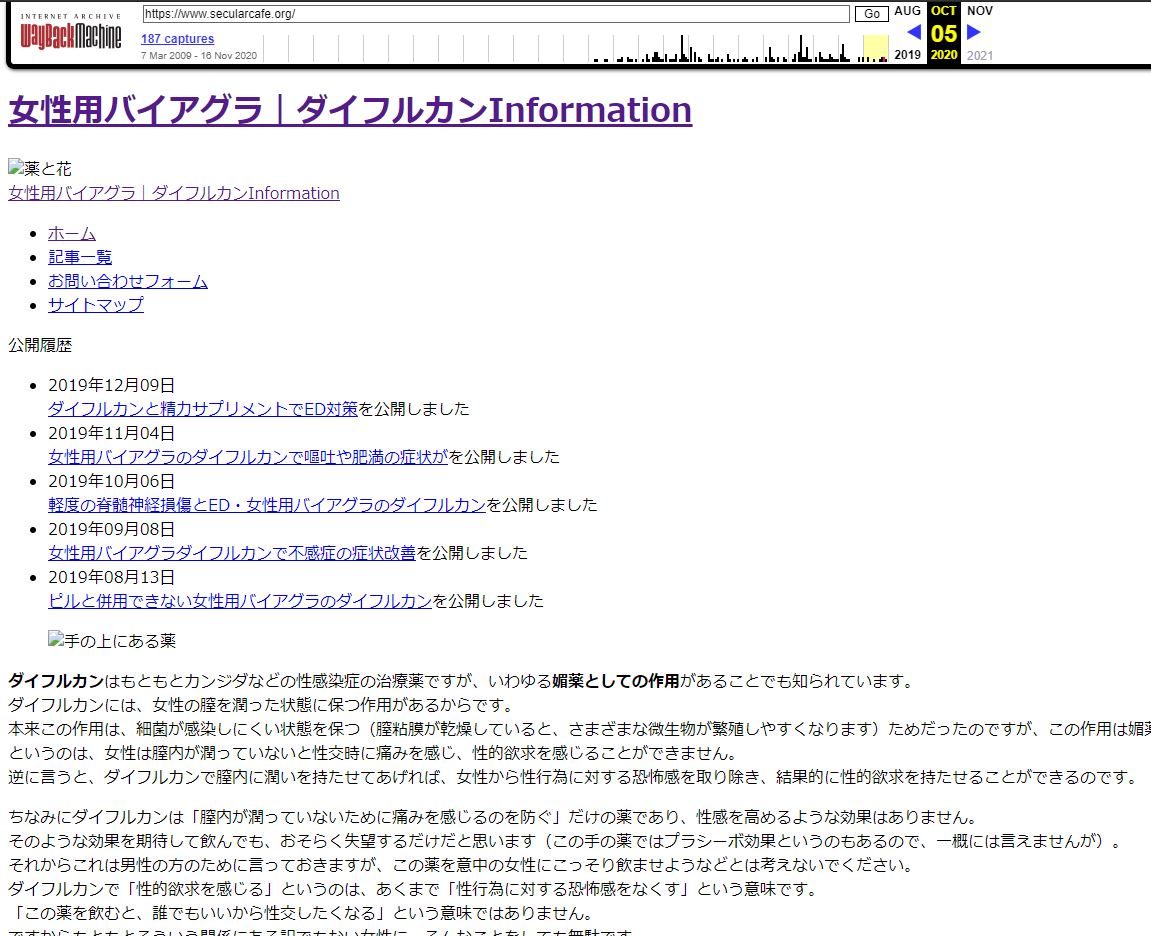Click the broken 手の上にある薬 image
The height and width of the screenshot is (936, 1151).
[x=112, y=641]
